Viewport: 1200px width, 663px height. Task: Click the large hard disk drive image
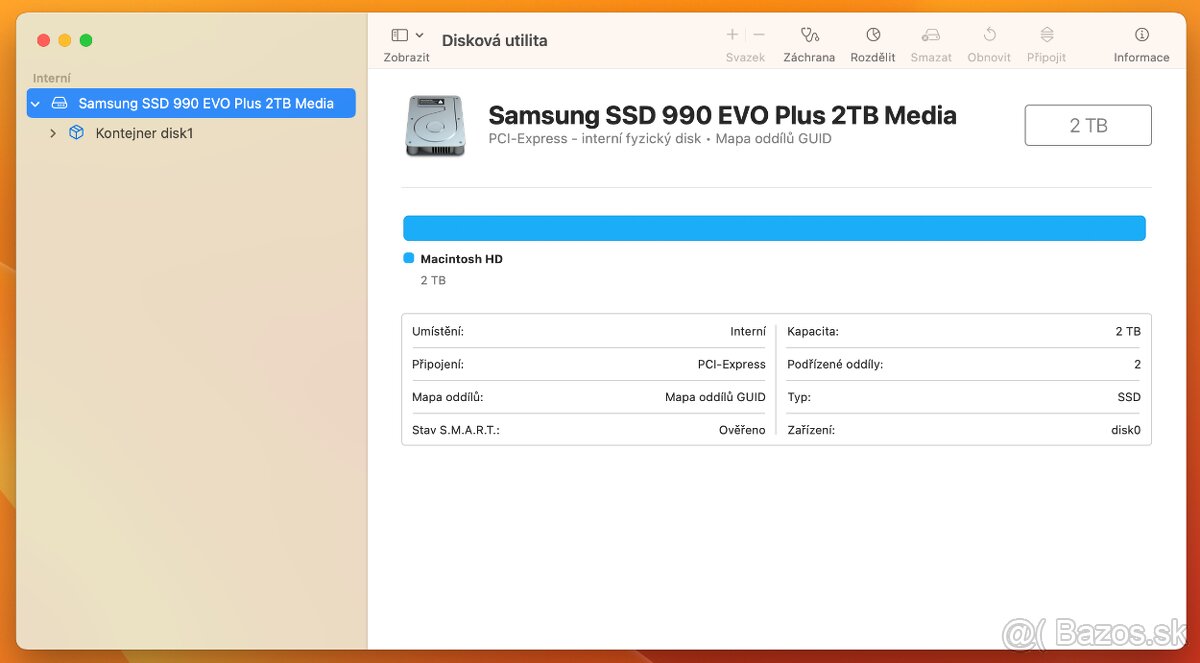point(435,126)
